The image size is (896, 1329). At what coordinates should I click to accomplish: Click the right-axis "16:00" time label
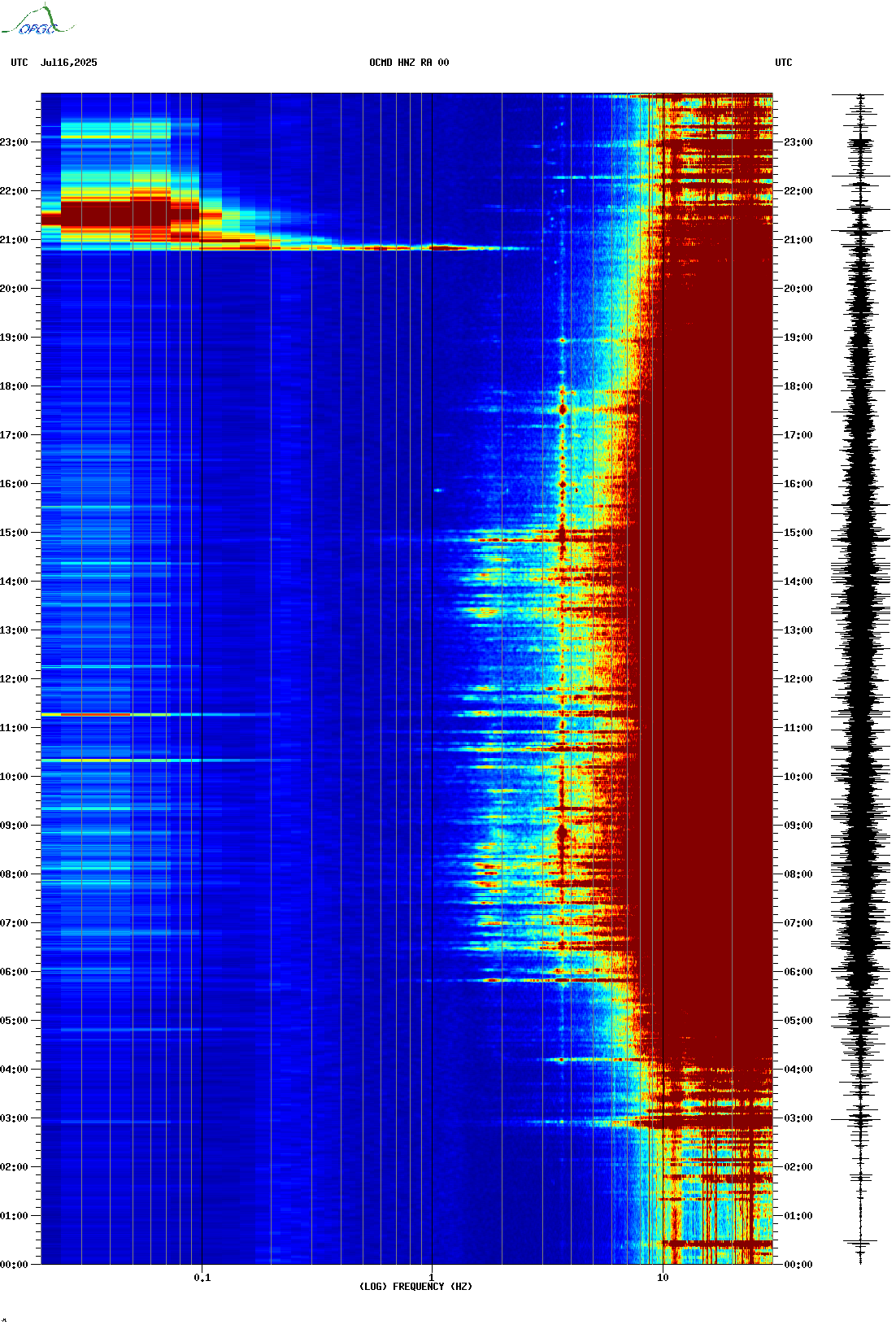[798, 484]
